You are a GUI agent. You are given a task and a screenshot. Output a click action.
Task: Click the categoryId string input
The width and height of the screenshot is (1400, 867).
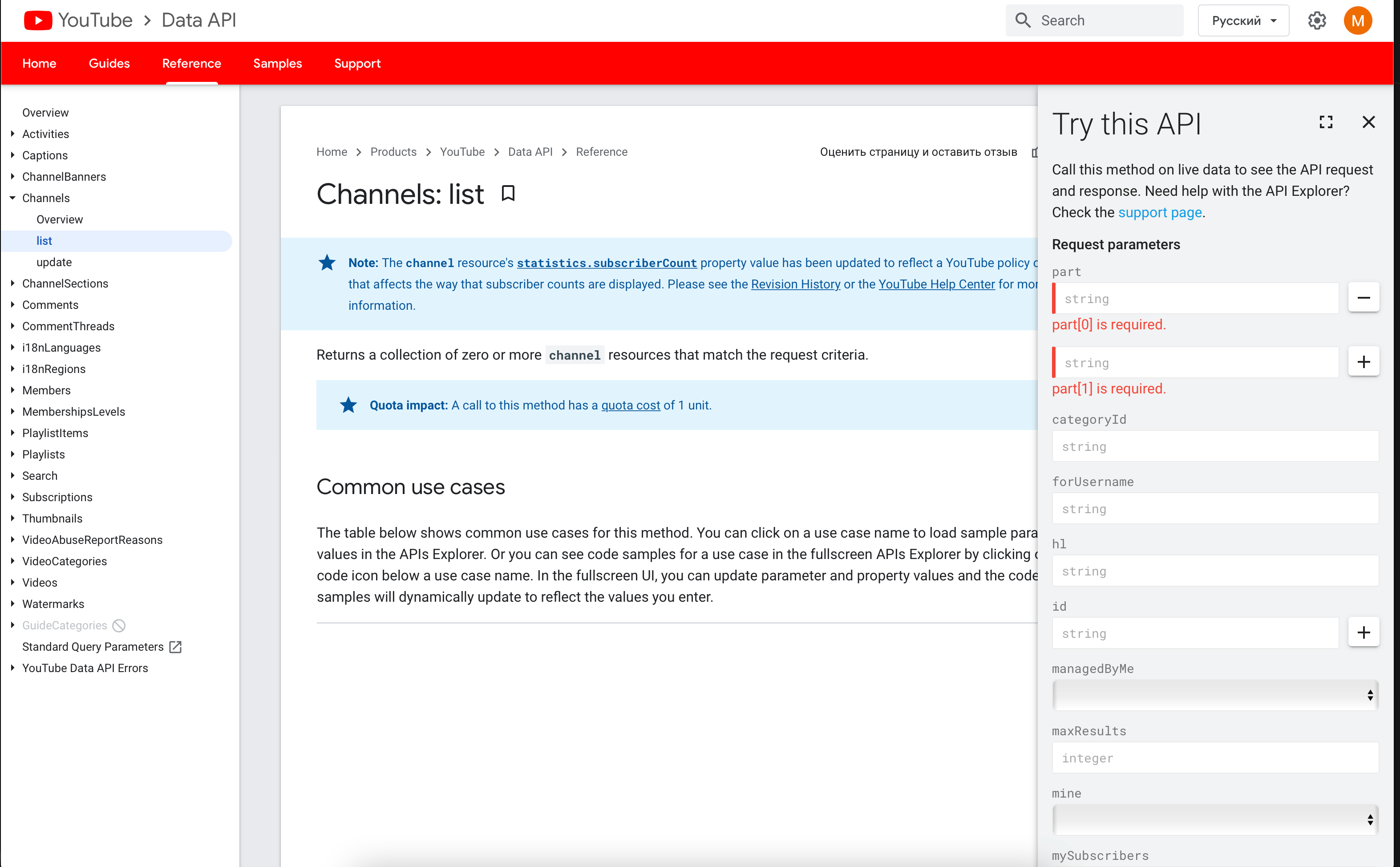tap(1215, 447)
